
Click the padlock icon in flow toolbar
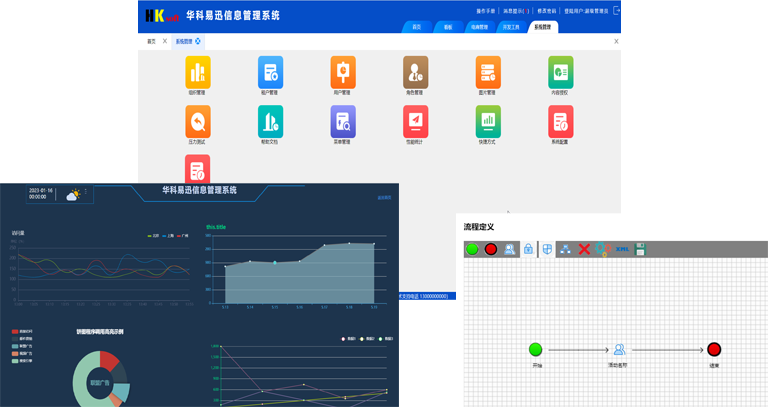pos(528,249)
